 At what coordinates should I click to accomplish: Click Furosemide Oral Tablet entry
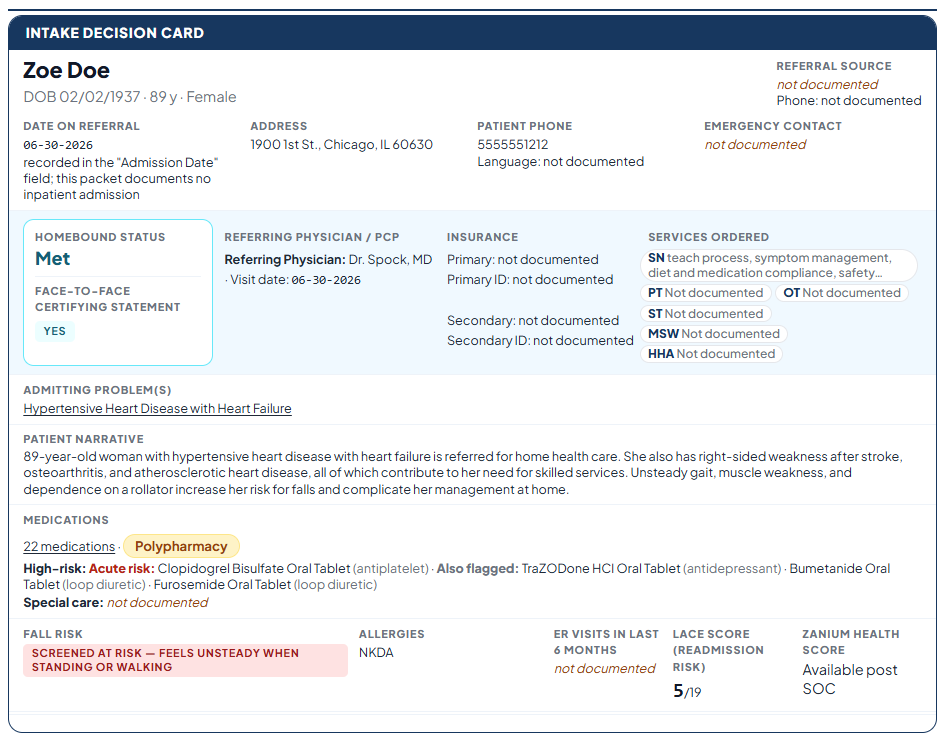click(265, 585)
